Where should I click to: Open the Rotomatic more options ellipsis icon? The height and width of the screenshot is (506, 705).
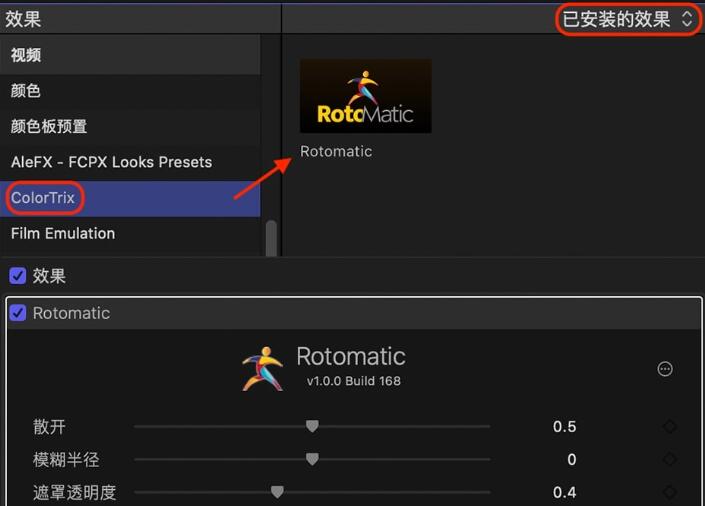coord(665,369)
